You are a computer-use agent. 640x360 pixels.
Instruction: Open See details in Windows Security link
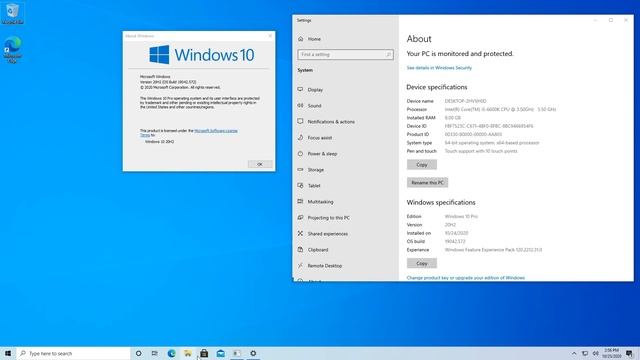point(439,68)
